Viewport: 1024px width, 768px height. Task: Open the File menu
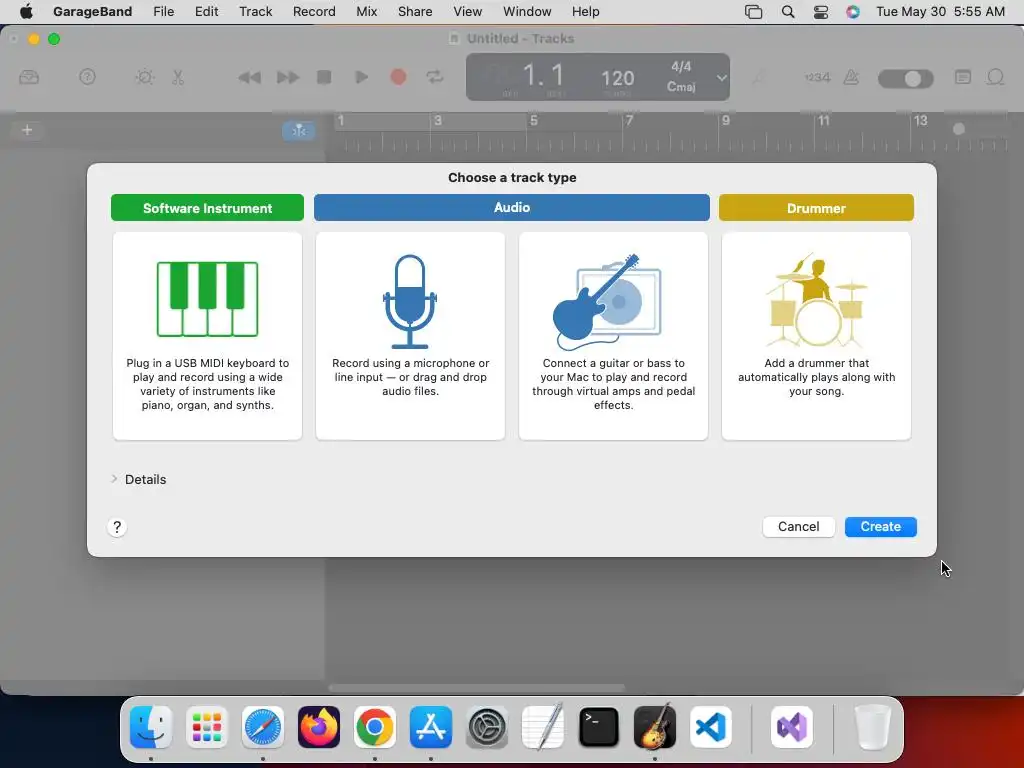pos(163,11)
